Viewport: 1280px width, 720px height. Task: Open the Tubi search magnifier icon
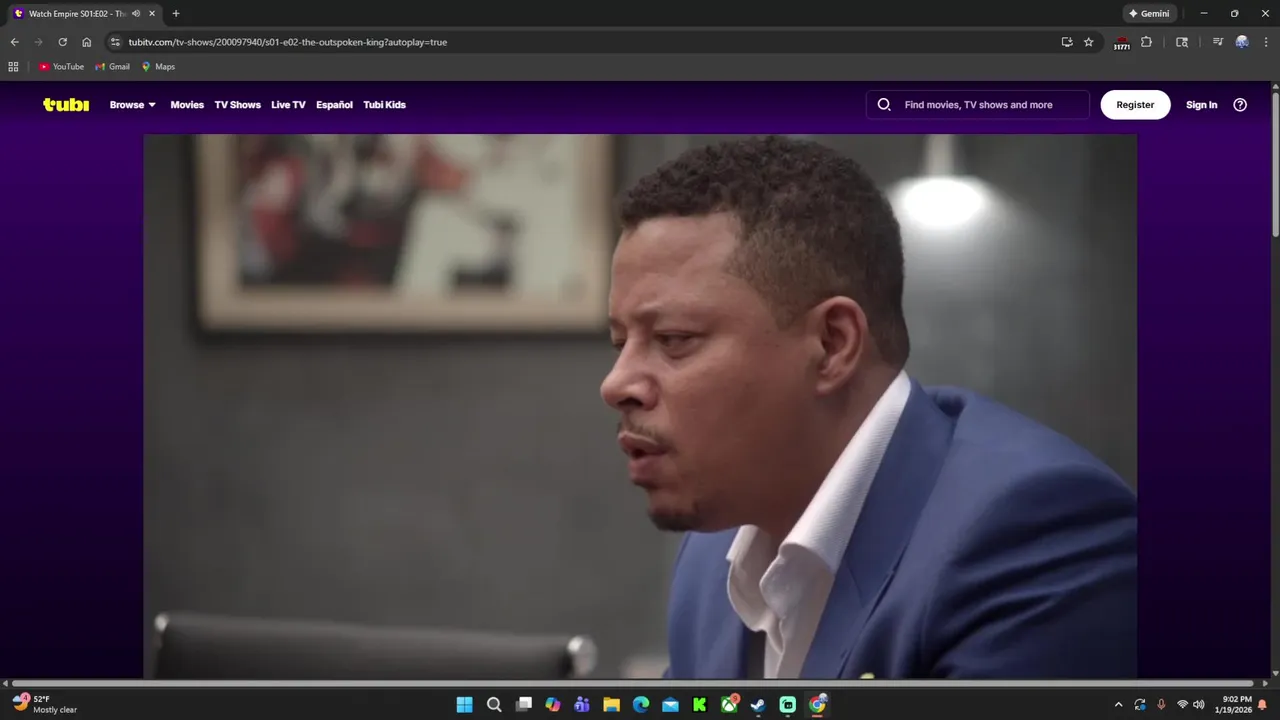pyautogui.click(x=884, y=105)
